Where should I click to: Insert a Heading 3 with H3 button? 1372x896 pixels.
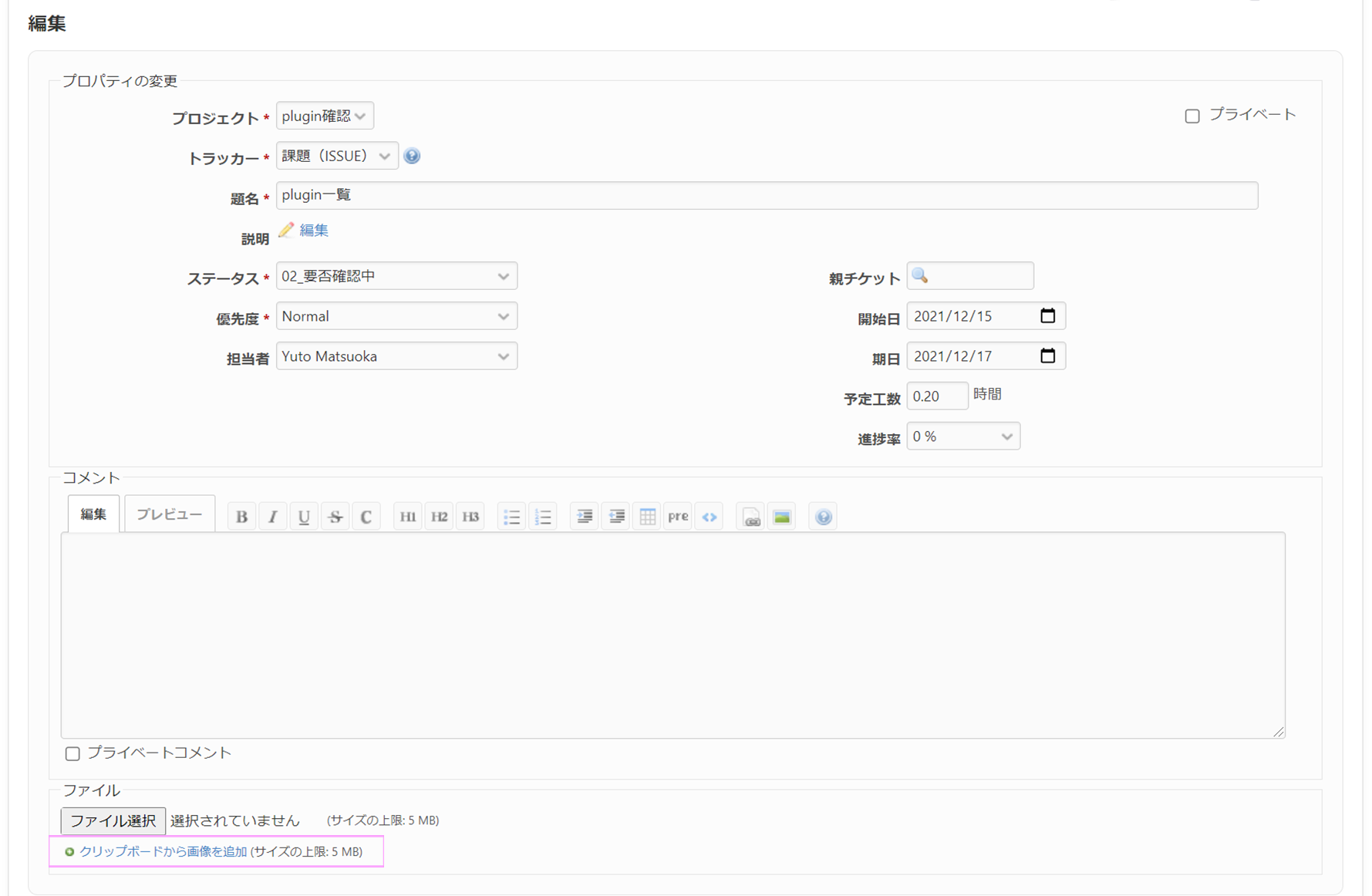470,517
